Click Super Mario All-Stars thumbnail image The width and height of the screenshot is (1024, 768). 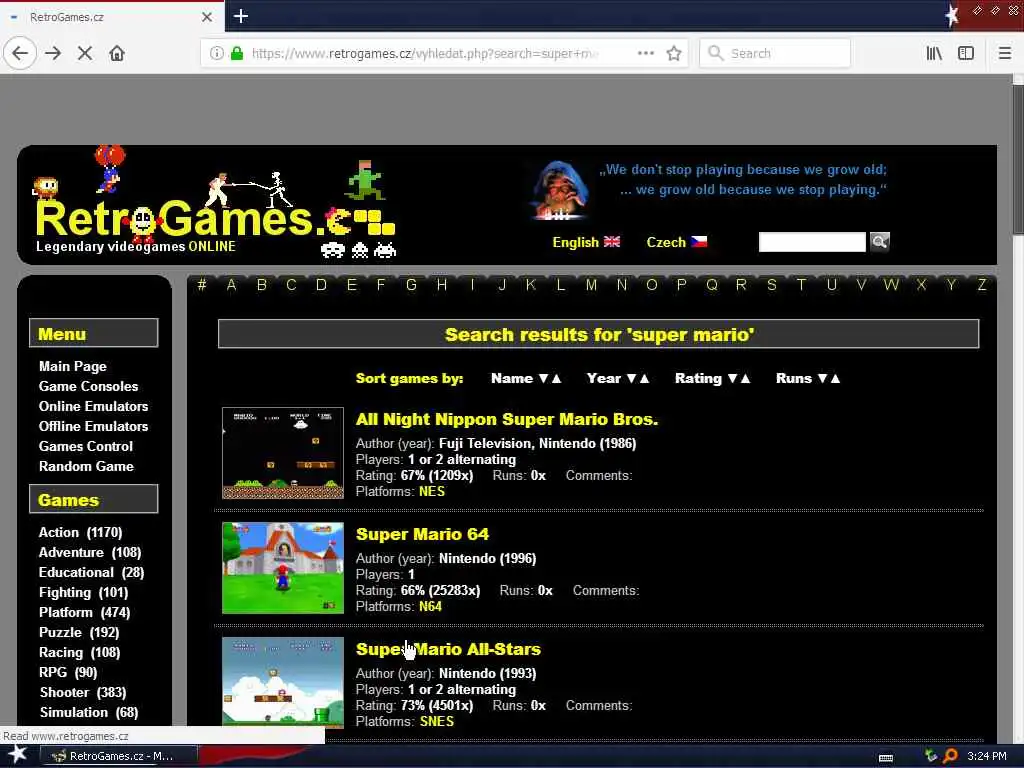[283, 682]
